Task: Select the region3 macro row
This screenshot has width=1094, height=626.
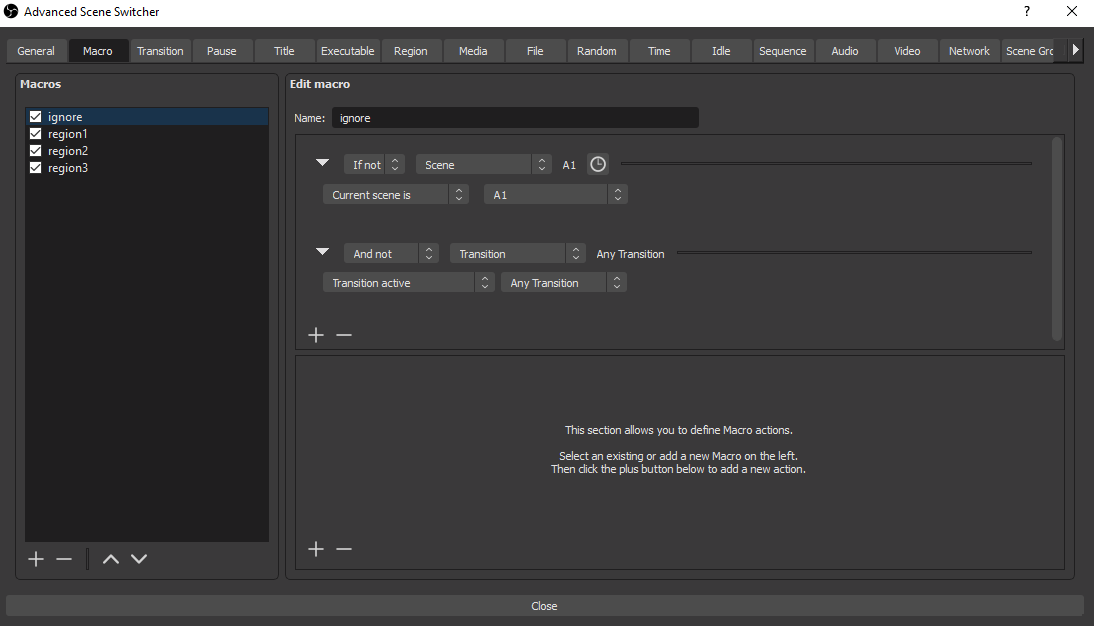Action: point(147,167)
